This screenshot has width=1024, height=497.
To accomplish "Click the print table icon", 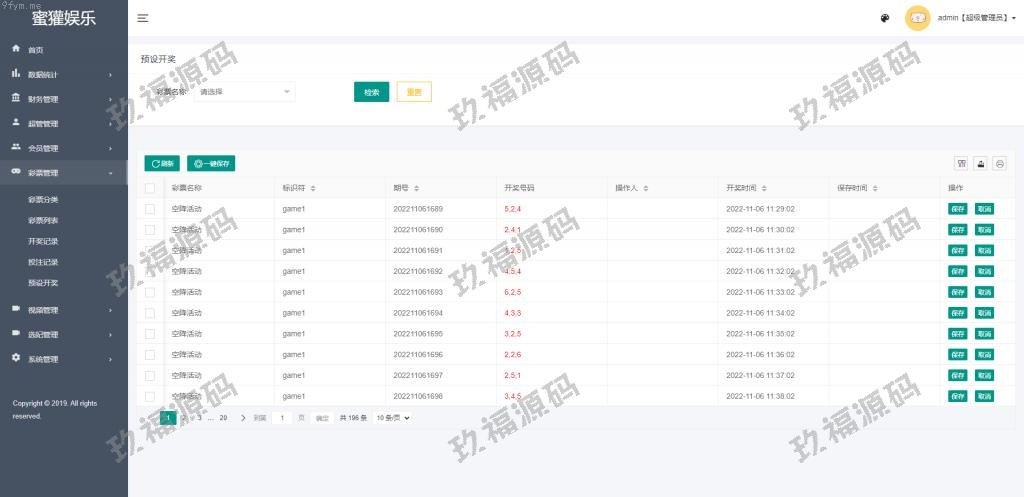I will tap(999, 164).
